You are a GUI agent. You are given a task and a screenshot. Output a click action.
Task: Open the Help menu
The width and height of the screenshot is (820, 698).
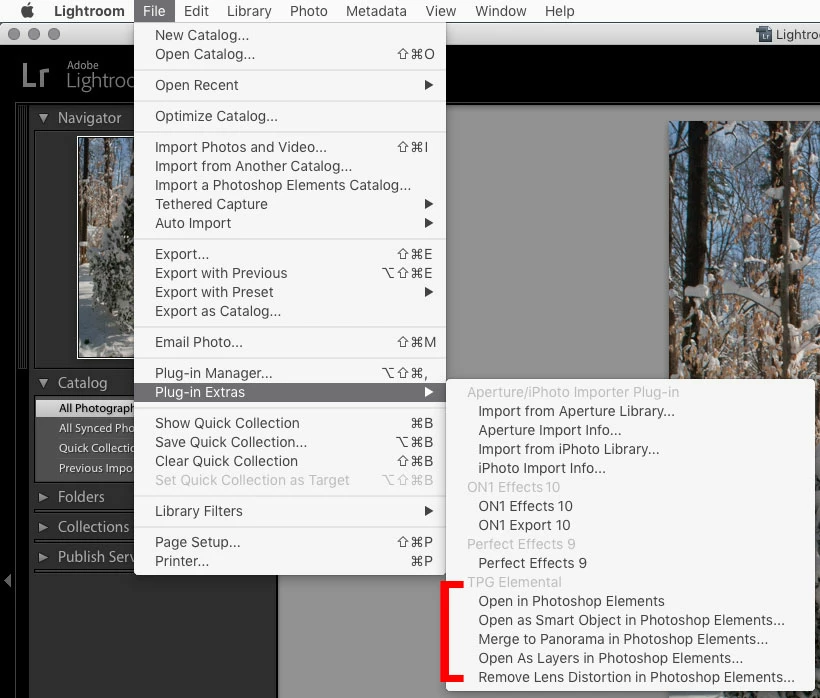click(x=560, y=11)
